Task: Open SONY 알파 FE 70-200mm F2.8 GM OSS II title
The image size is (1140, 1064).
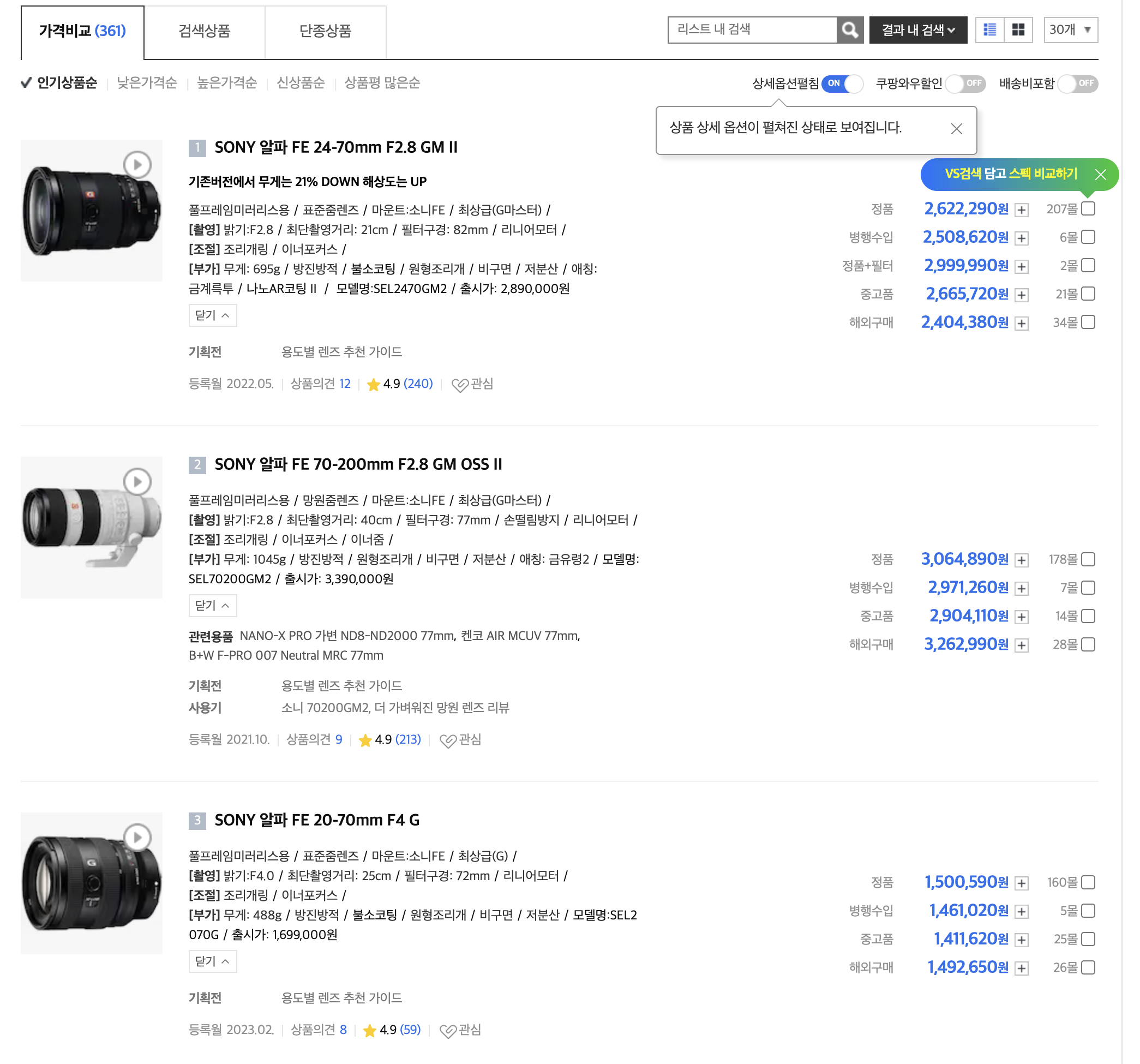Action: pos(358,464)
